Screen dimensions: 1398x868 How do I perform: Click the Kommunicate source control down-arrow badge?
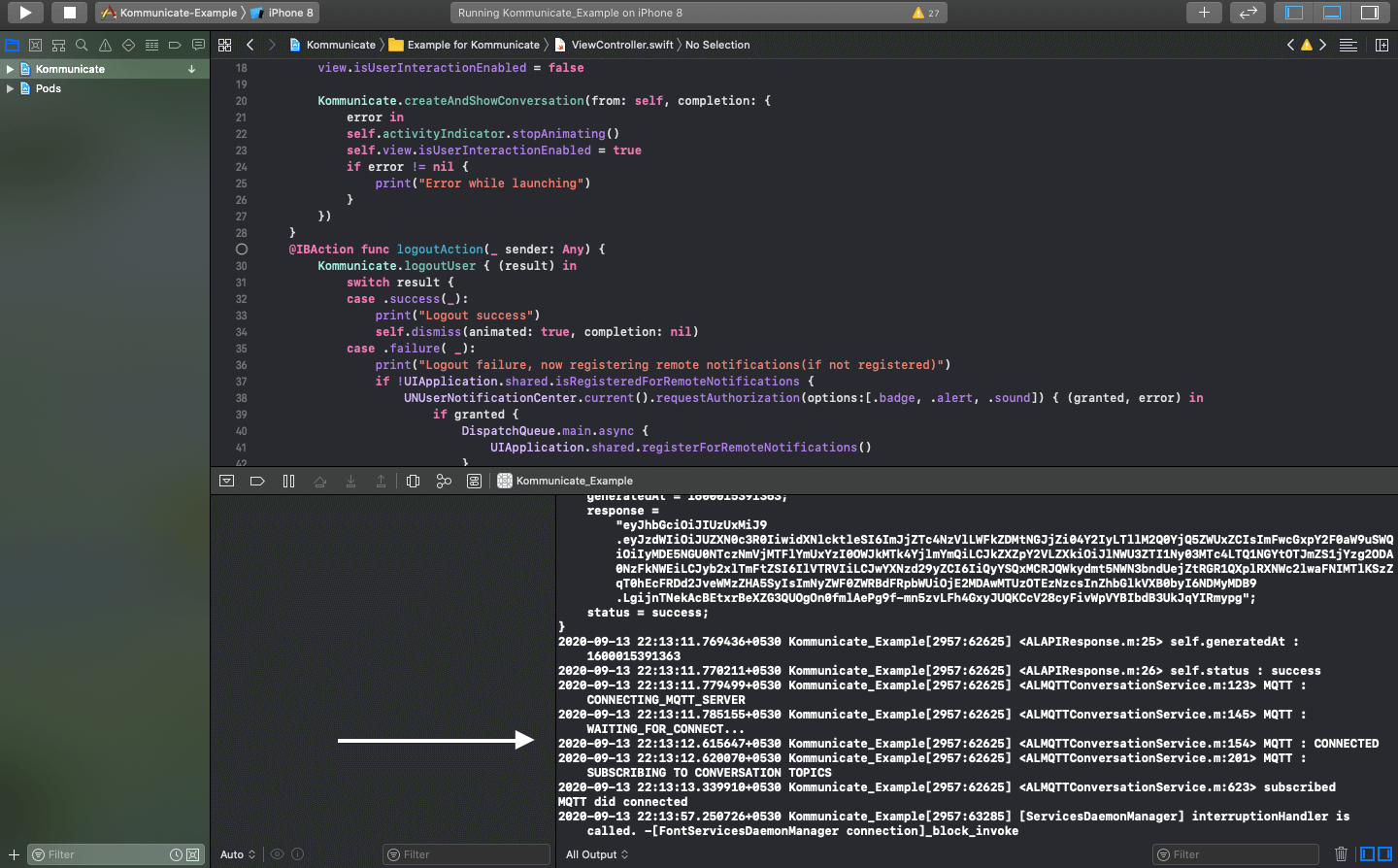[191, 69]
